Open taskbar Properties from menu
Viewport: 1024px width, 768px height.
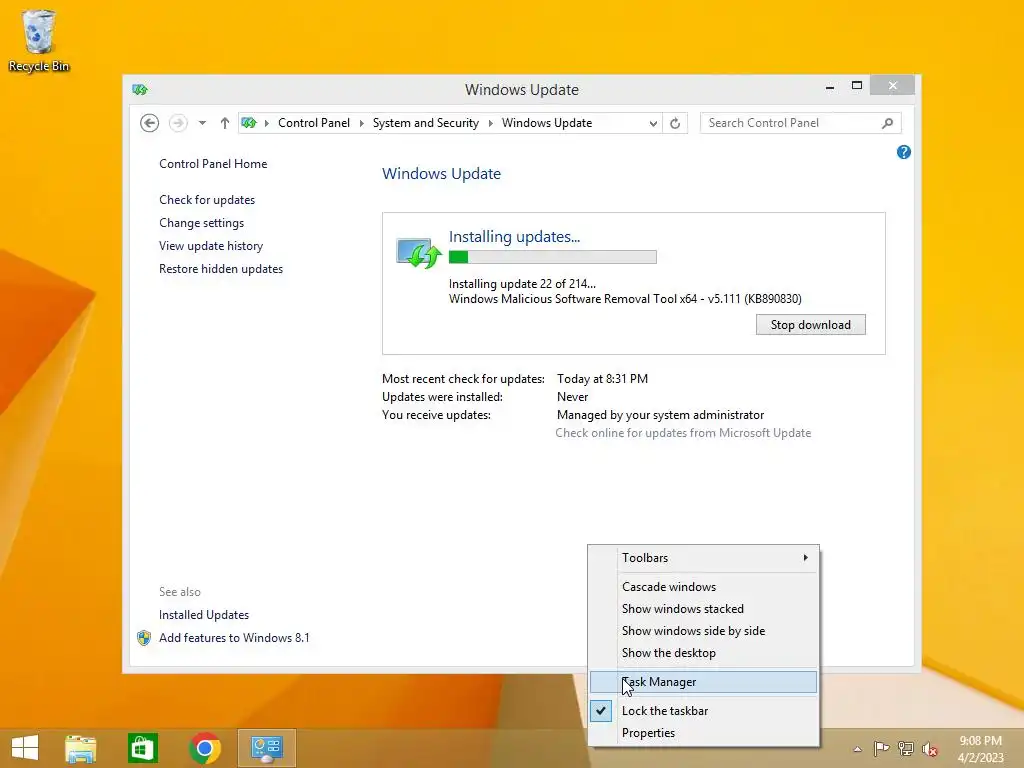coord(703,733)
